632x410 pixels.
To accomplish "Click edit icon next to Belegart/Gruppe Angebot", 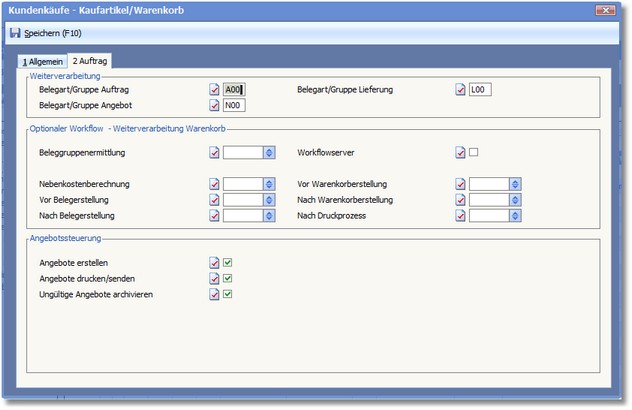I will pos(214,105).
